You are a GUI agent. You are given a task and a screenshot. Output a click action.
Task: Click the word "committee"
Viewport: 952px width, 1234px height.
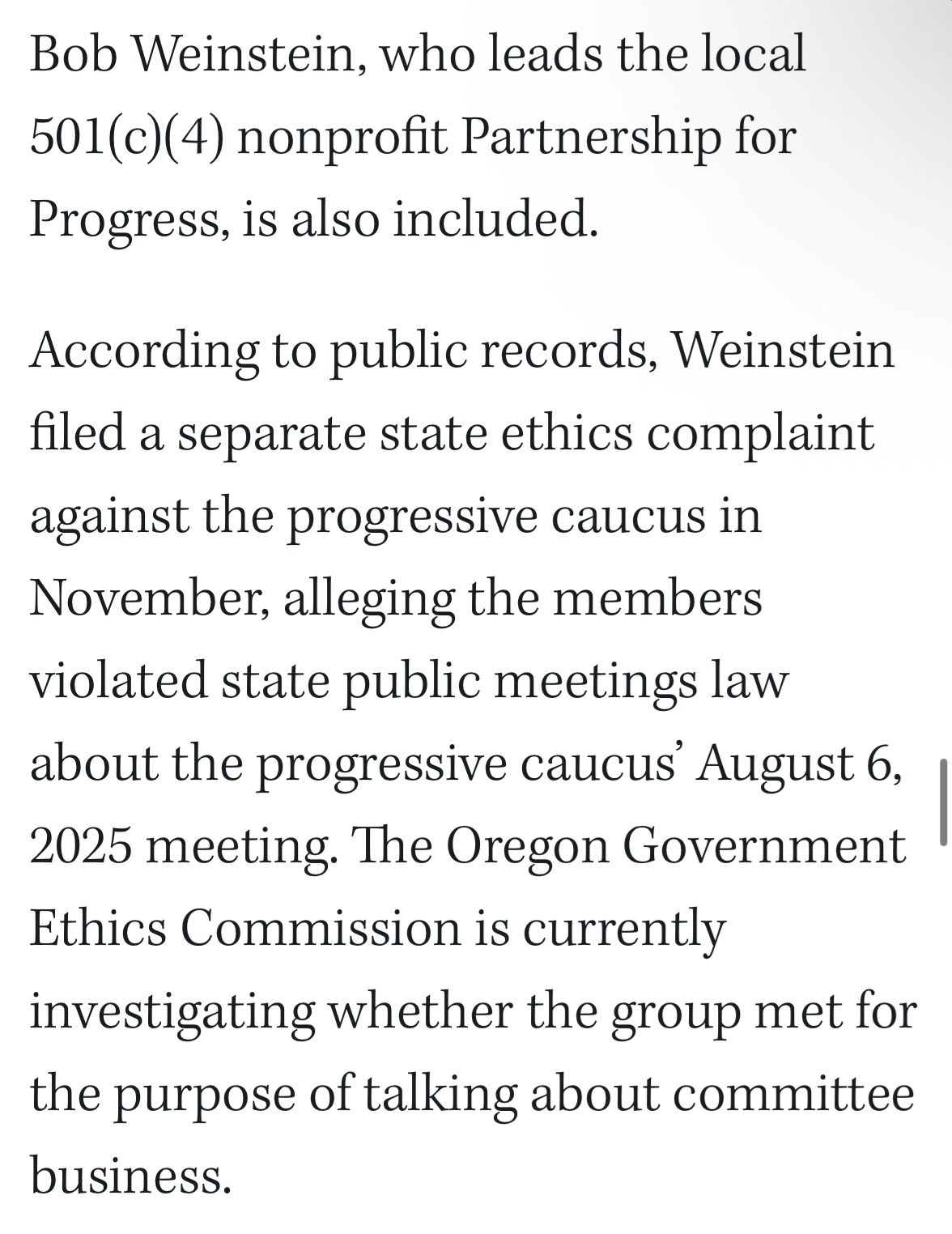click(x=793, y=1095)
